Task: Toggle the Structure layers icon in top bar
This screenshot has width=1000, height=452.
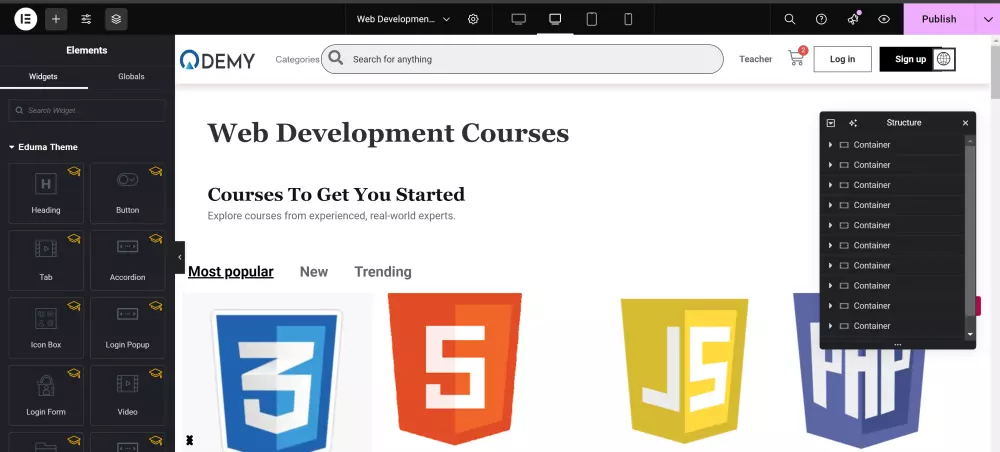Action: (116, 19)
